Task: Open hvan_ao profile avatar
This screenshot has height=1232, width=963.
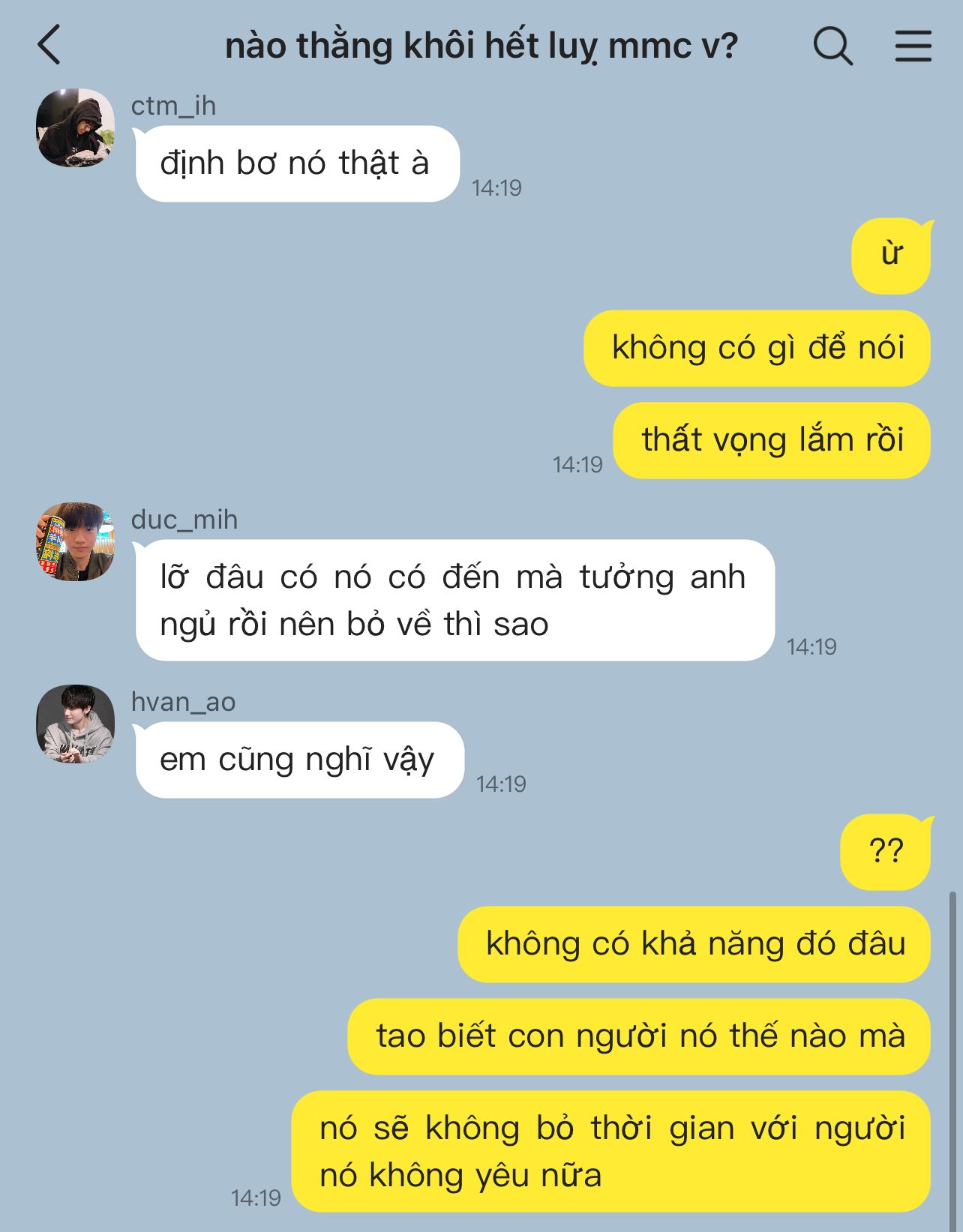Action: point(75,724)
